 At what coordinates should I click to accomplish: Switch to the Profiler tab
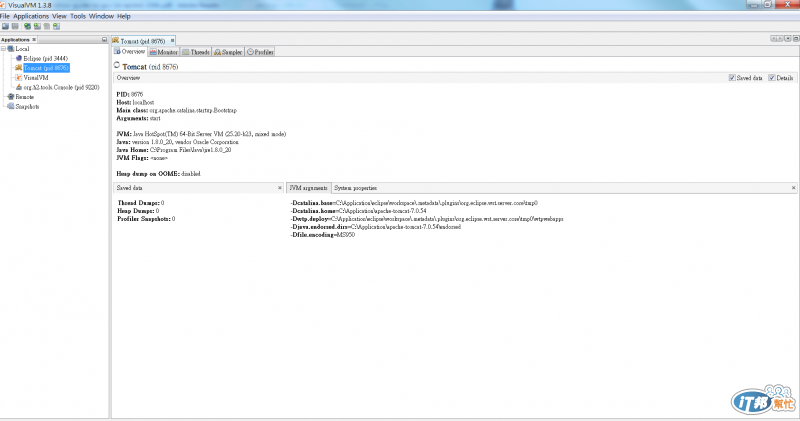260,52
